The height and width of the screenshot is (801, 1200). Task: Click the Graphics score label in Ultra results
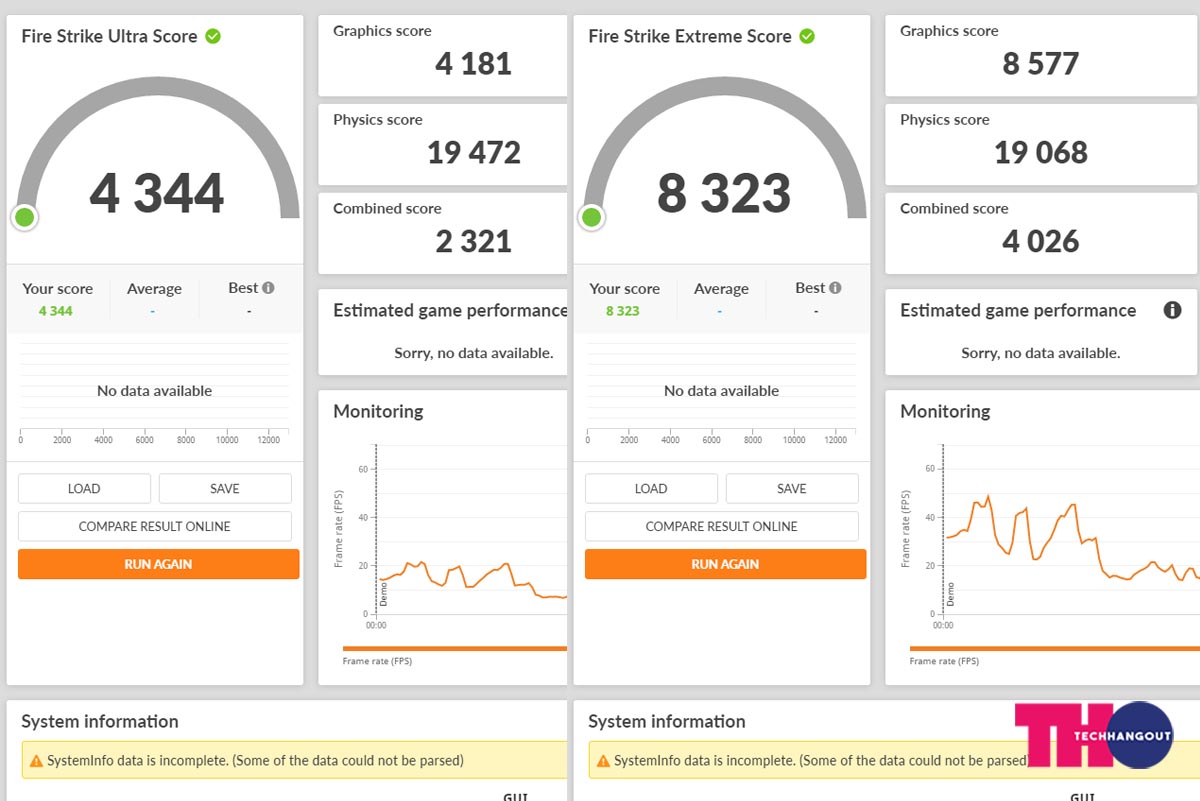point(382,31)
